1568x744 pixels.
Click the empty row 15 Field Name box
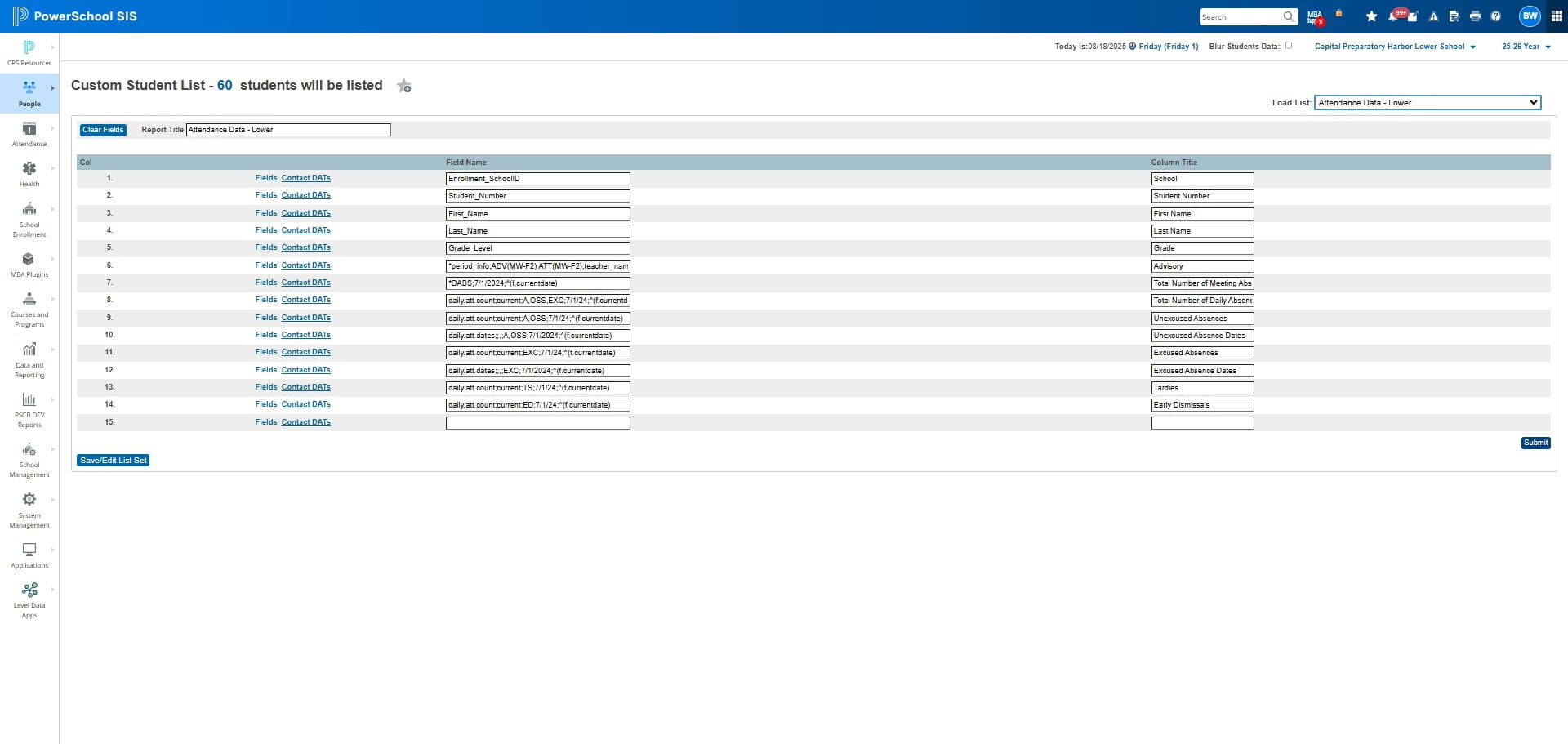pyautogui.click(x=538, y=423)
